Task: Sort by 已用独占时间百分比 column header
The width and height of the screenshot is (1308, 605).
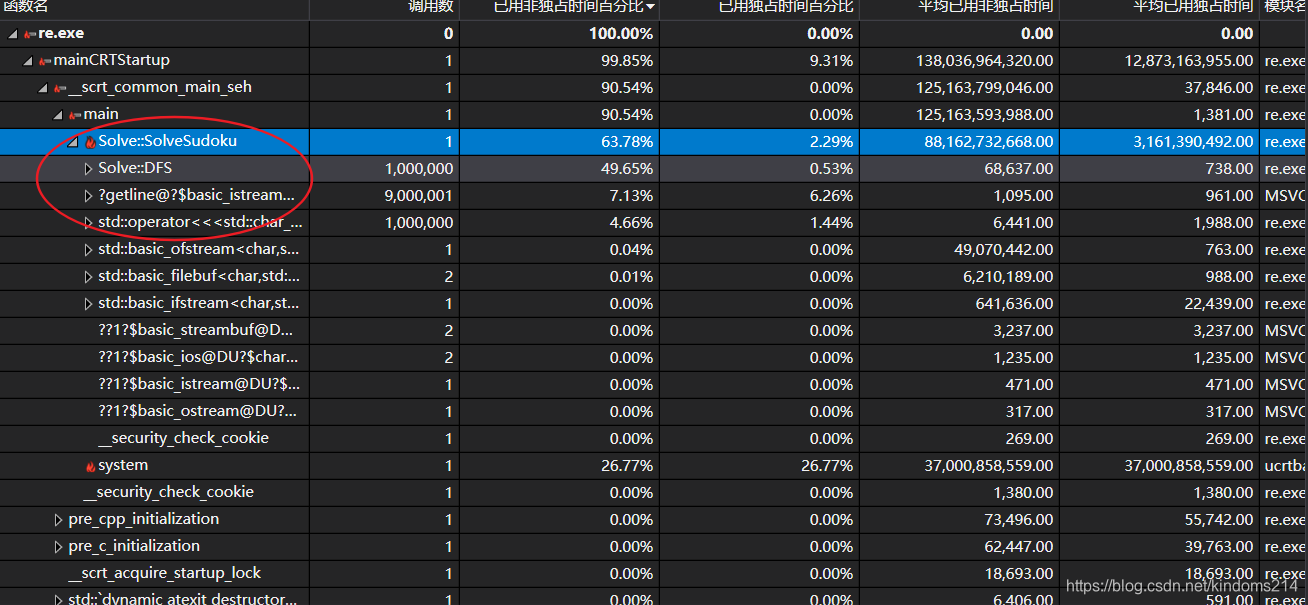Action: pos(760,7)
